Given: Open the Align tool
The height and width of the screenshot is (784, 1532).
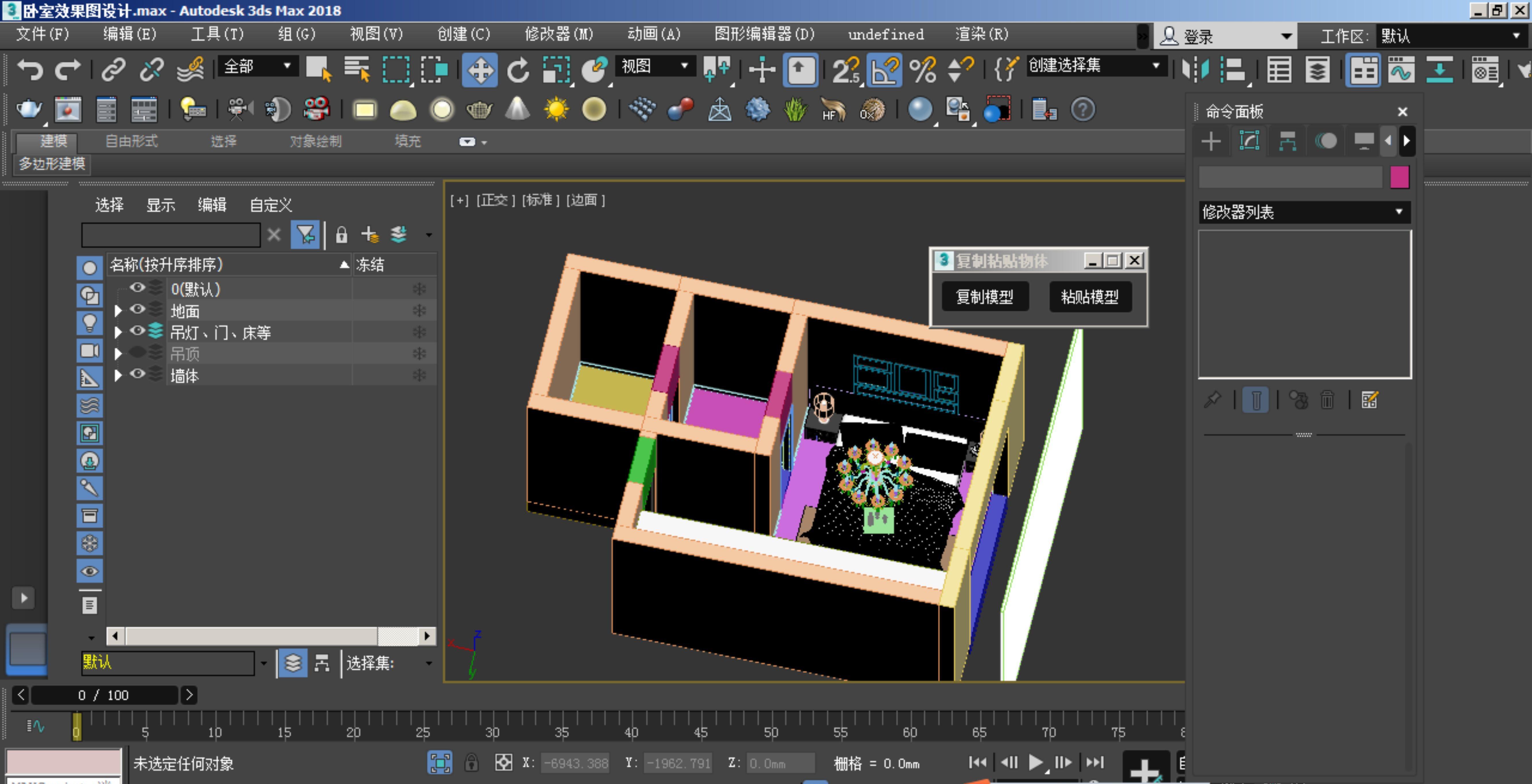Looking at the screenshot, I should pos(1233,69).
